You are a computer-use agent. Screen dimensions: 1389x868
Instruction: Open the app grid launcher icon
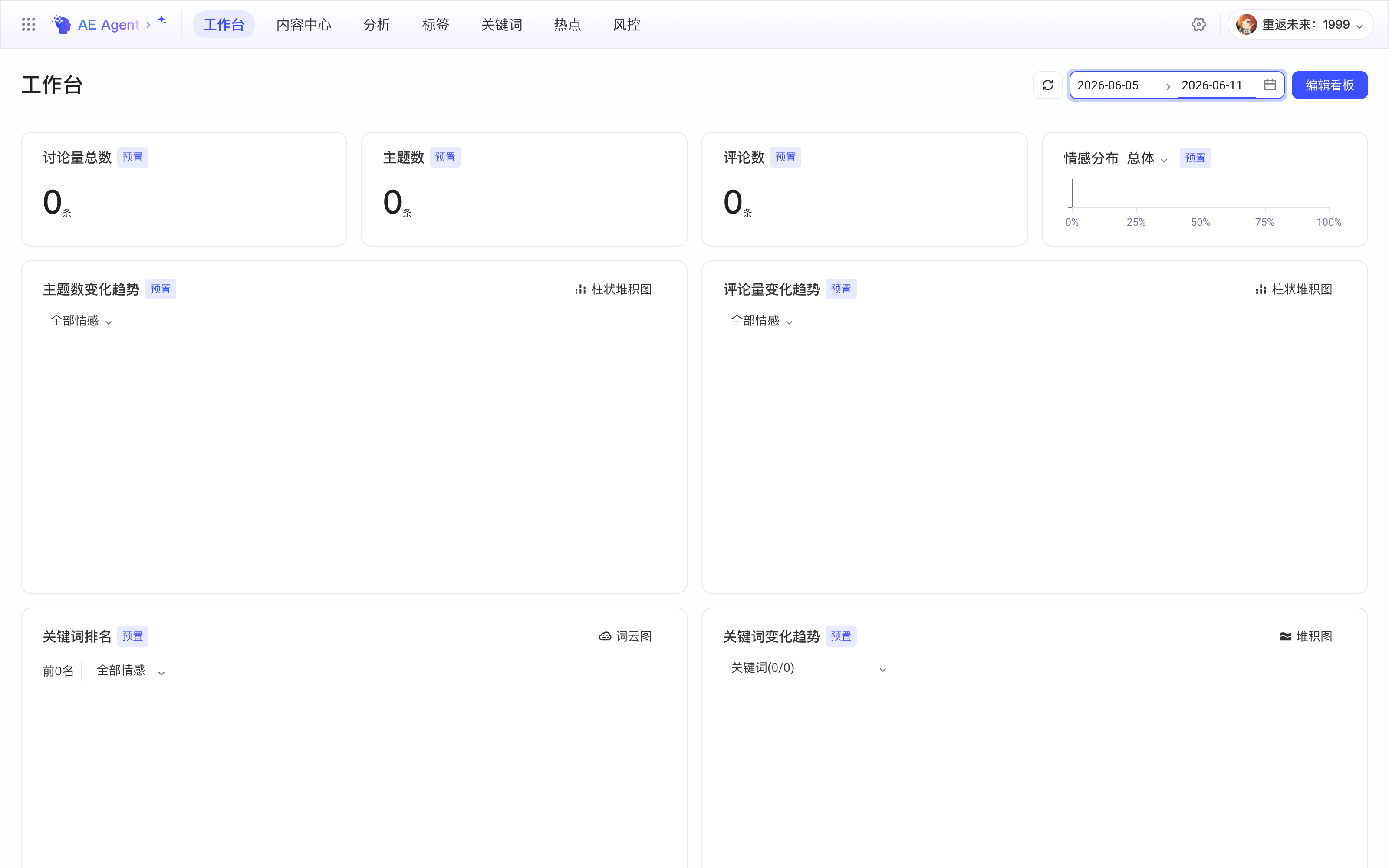click(29, 24)
